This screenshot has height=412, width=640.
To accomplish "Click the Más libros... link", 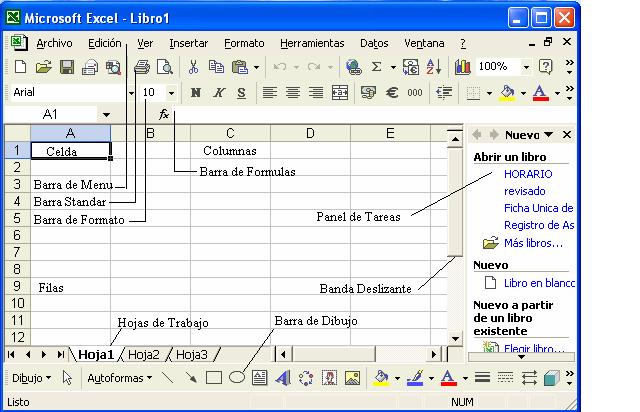I will coord(533,243).
